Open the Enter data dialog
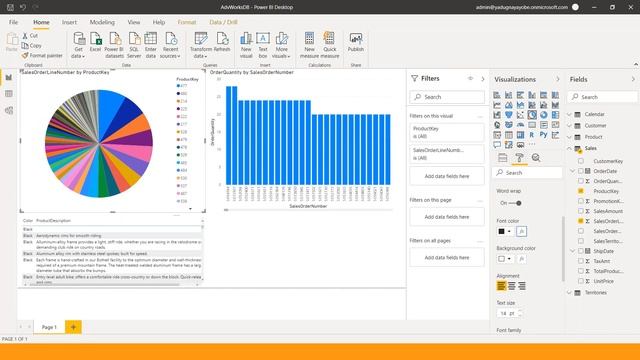This screenshot has height=360, width=640. (151, 44)
